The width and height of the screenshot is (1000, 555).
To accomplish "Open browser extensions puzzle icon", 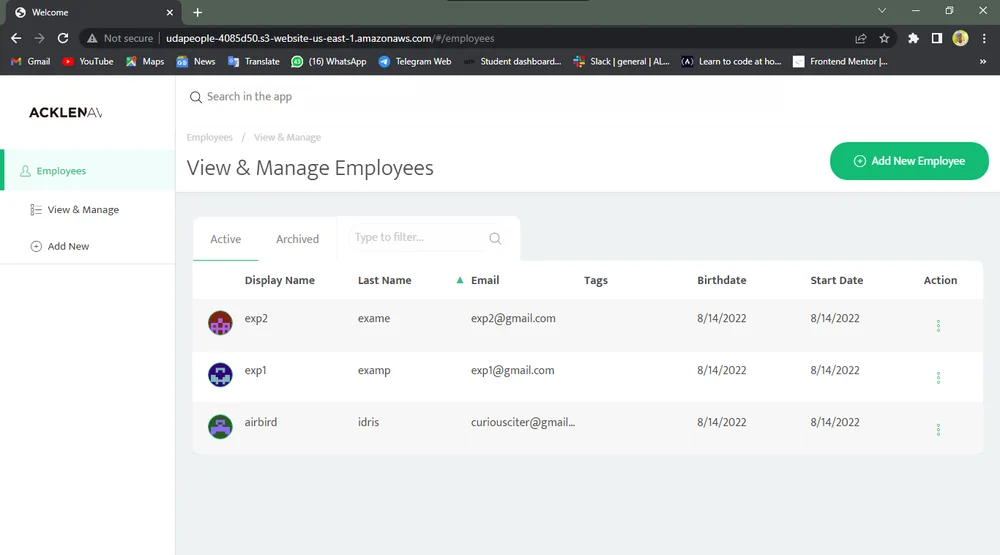I will pos(913,38).
